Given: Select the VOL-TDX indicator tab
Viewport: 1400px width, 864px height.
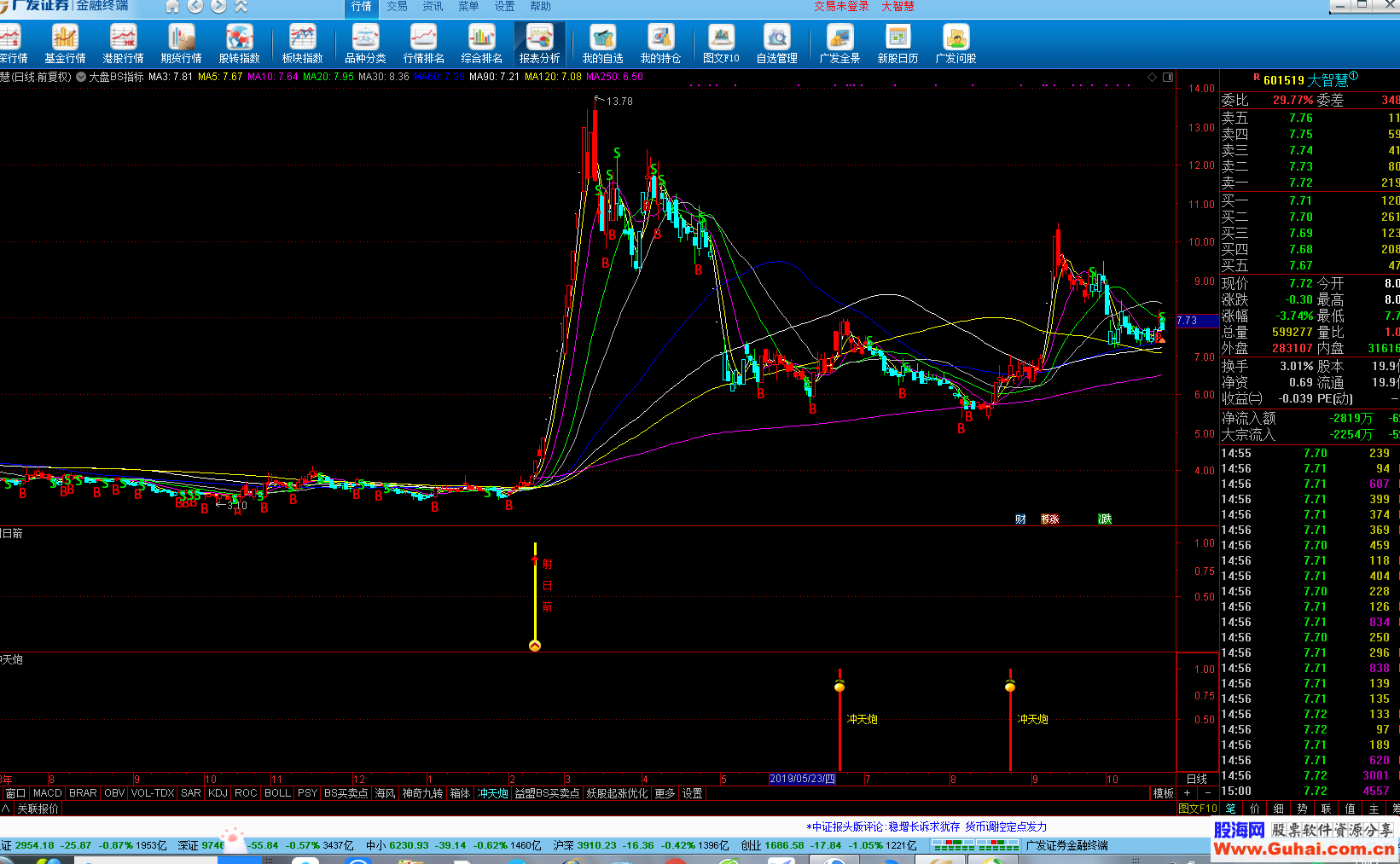Looking at the screenshot, I should 153,793.
